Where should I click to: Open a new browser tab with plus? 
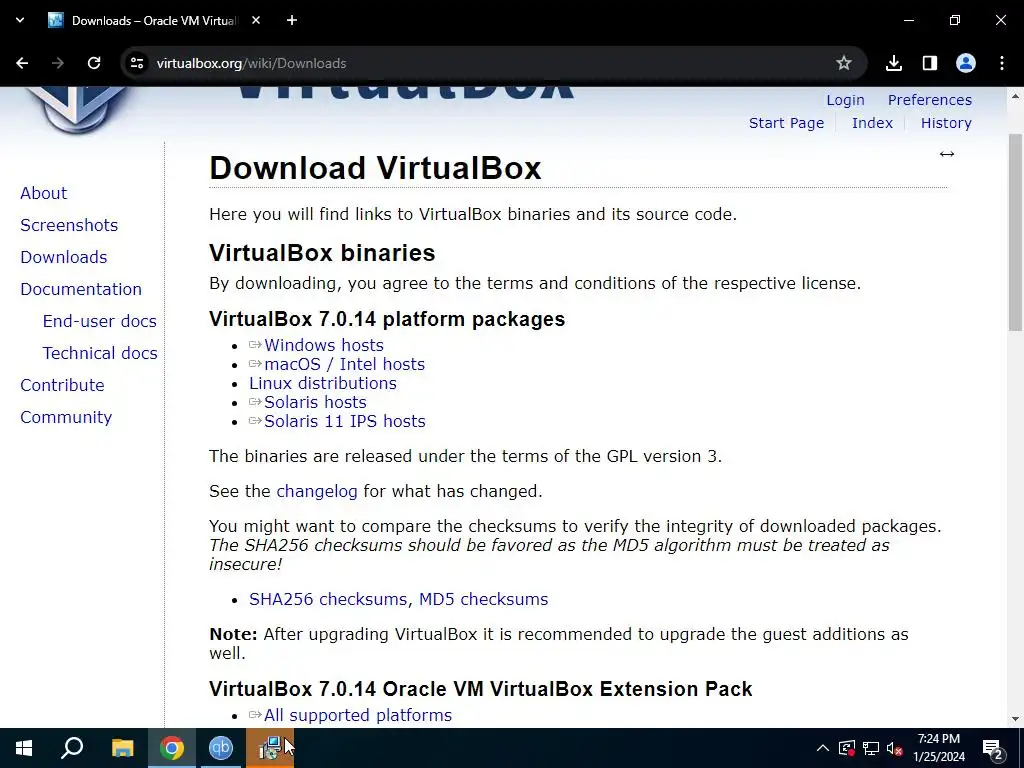point(292,20)
